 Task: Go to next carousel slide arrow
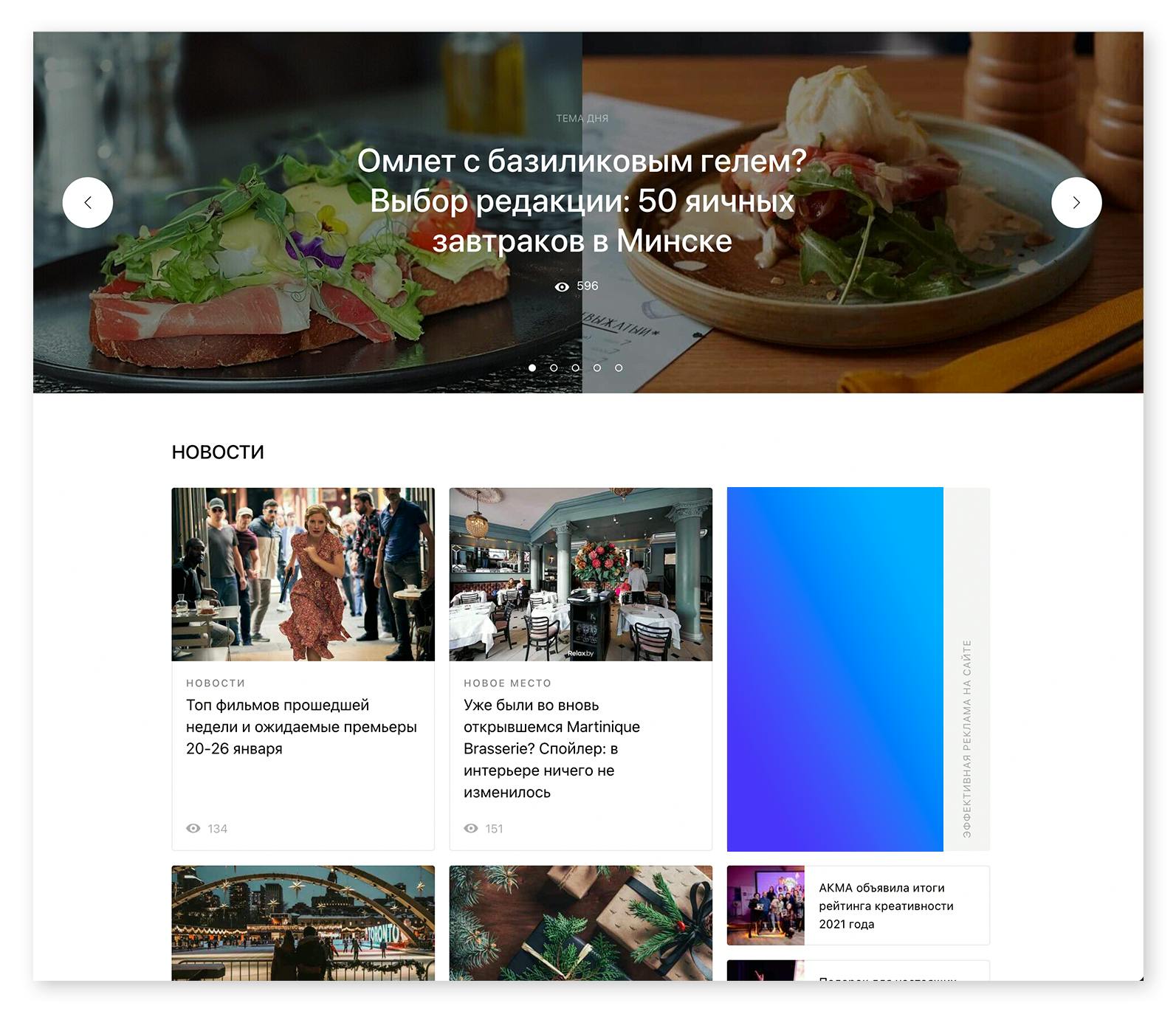(x=1076, y=202)
